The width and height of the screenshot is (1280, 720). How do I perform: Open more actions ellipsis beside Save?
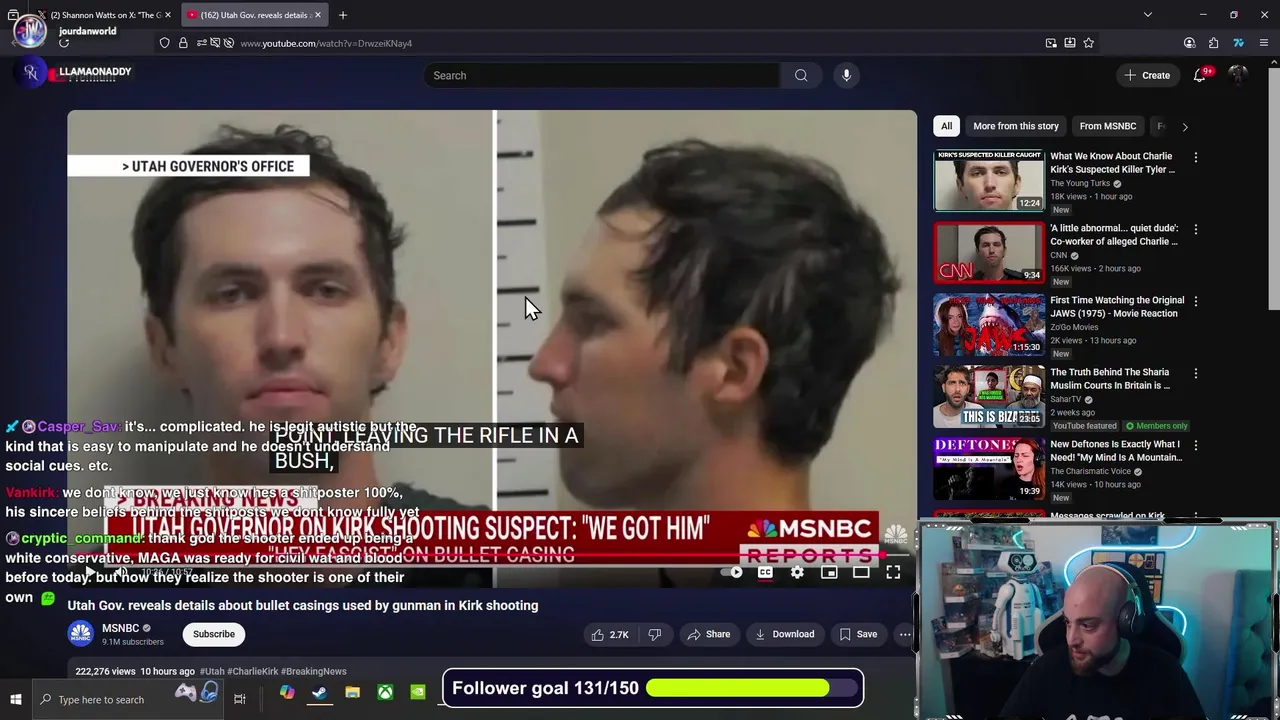coord(905,634)
